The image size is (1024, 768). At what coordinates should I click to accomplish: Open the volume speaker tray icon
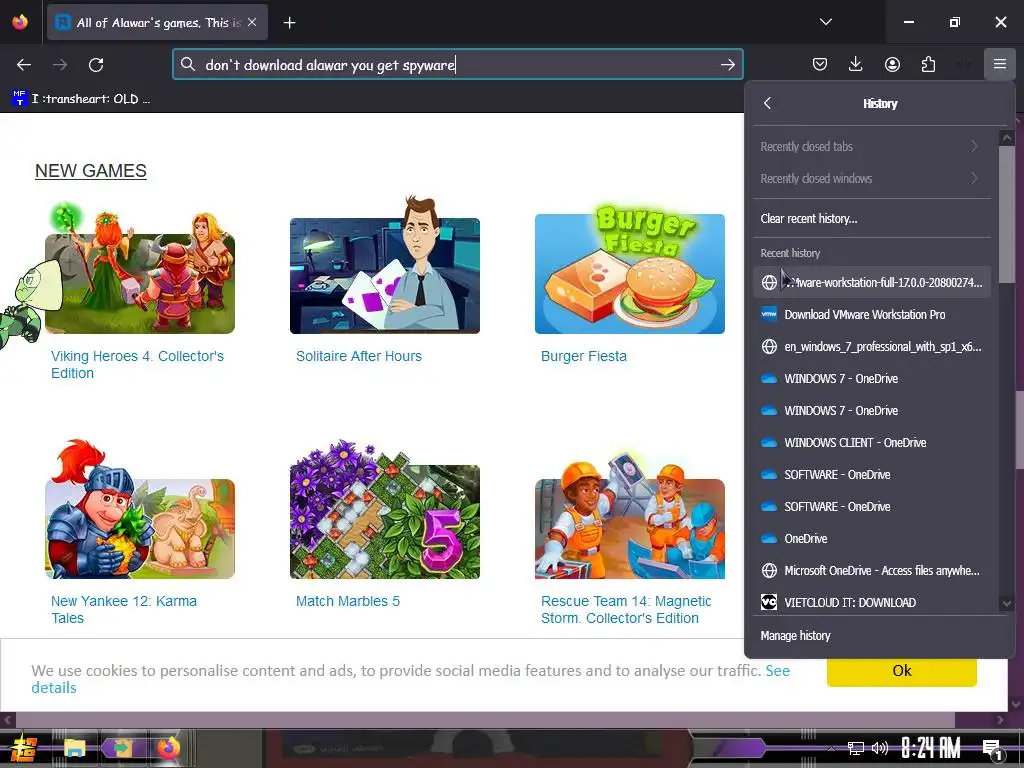(880, 748)
